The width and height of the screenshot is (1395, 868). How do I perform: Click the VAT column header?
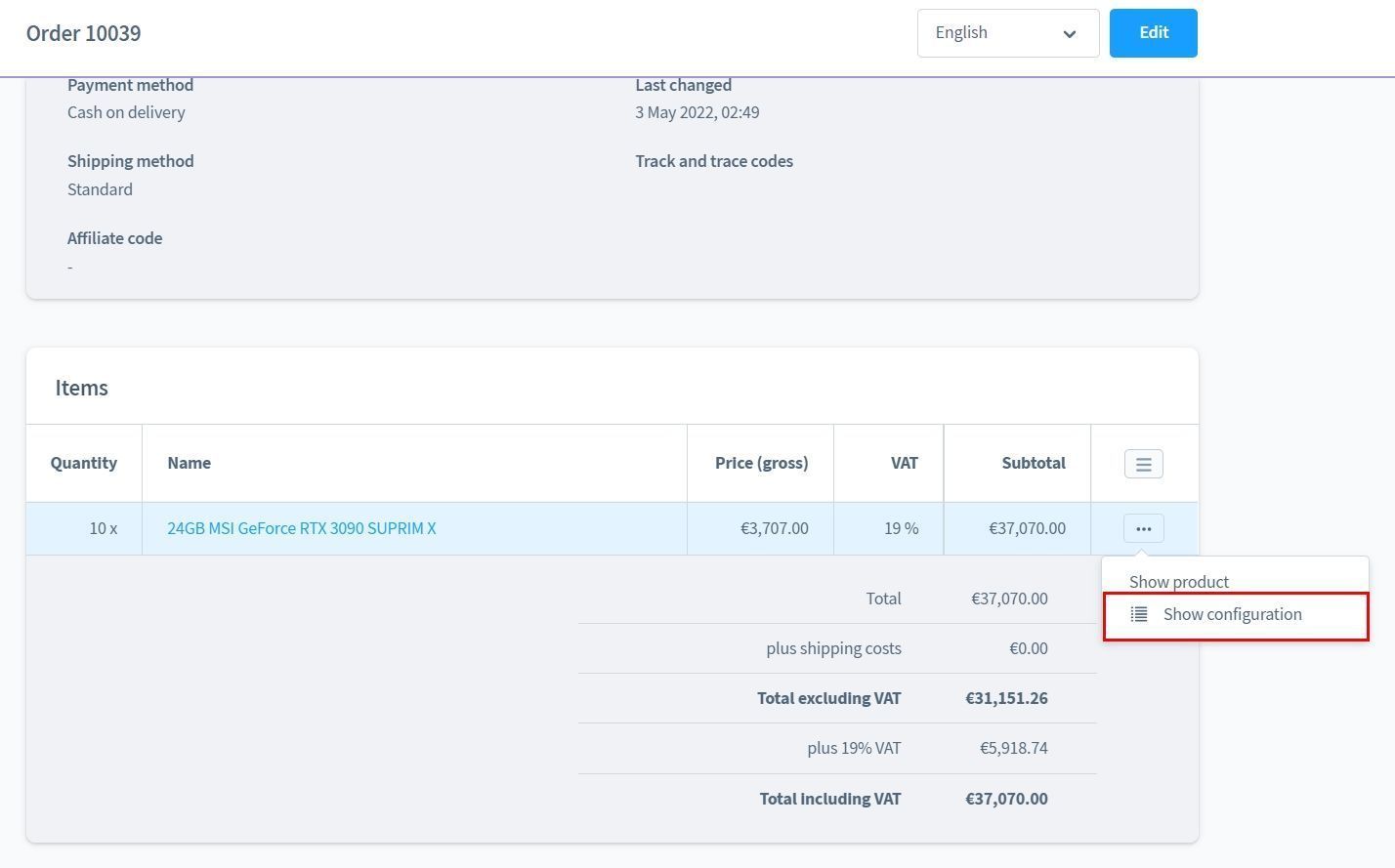(904, 463)
